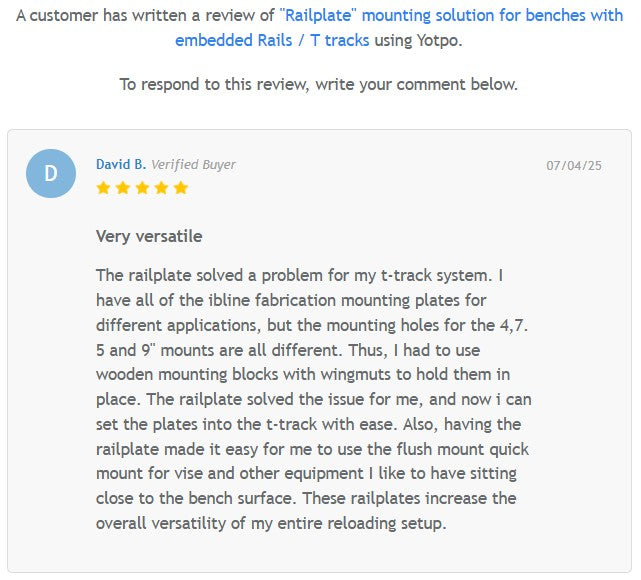Click reviewer name "David B."
The width and height of the screenshot is (641, 580).
pos(121,164)
